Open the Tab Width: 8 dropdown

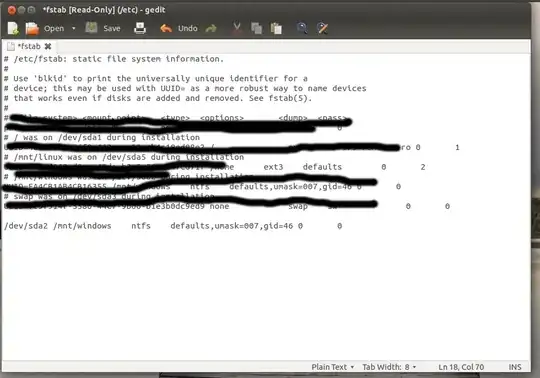click(389, 367)
